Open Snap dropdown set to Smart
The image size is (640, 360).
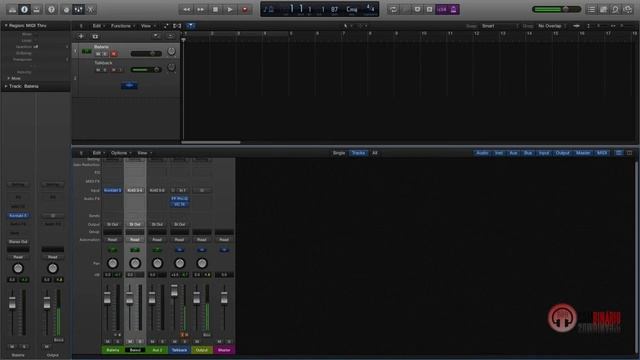(500, 26)
